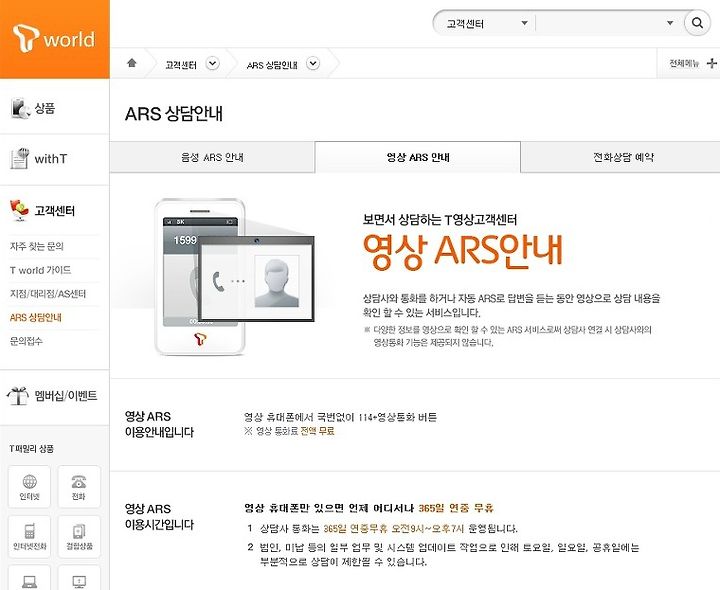
Task: Expand the search keyword dropdown arrow
Action: tap(670, 23)
